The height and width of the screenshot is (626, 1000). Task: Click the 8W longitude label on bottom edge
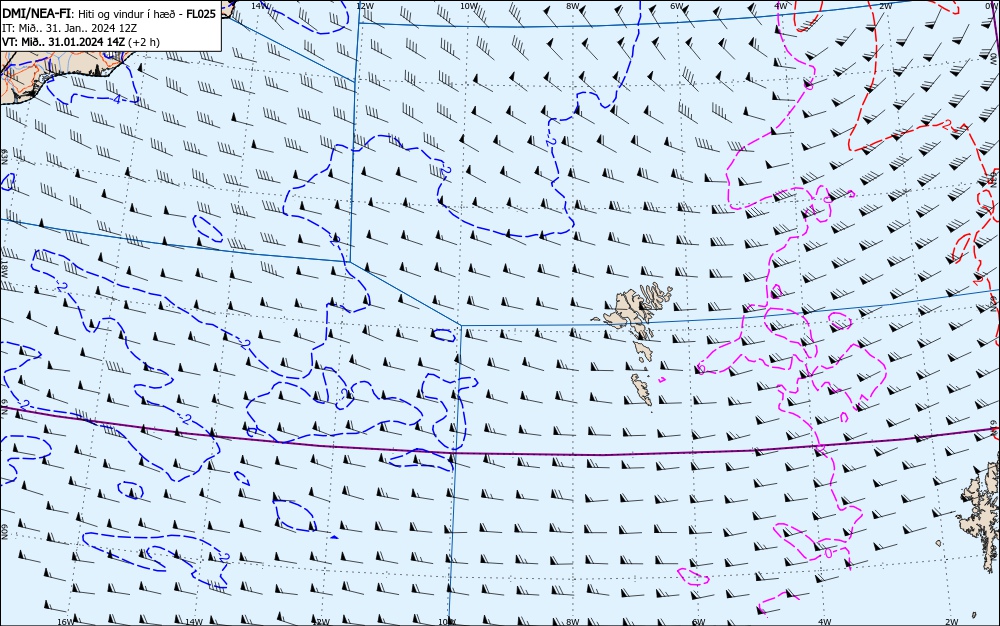pyautogui.click(x=573, y=622)
